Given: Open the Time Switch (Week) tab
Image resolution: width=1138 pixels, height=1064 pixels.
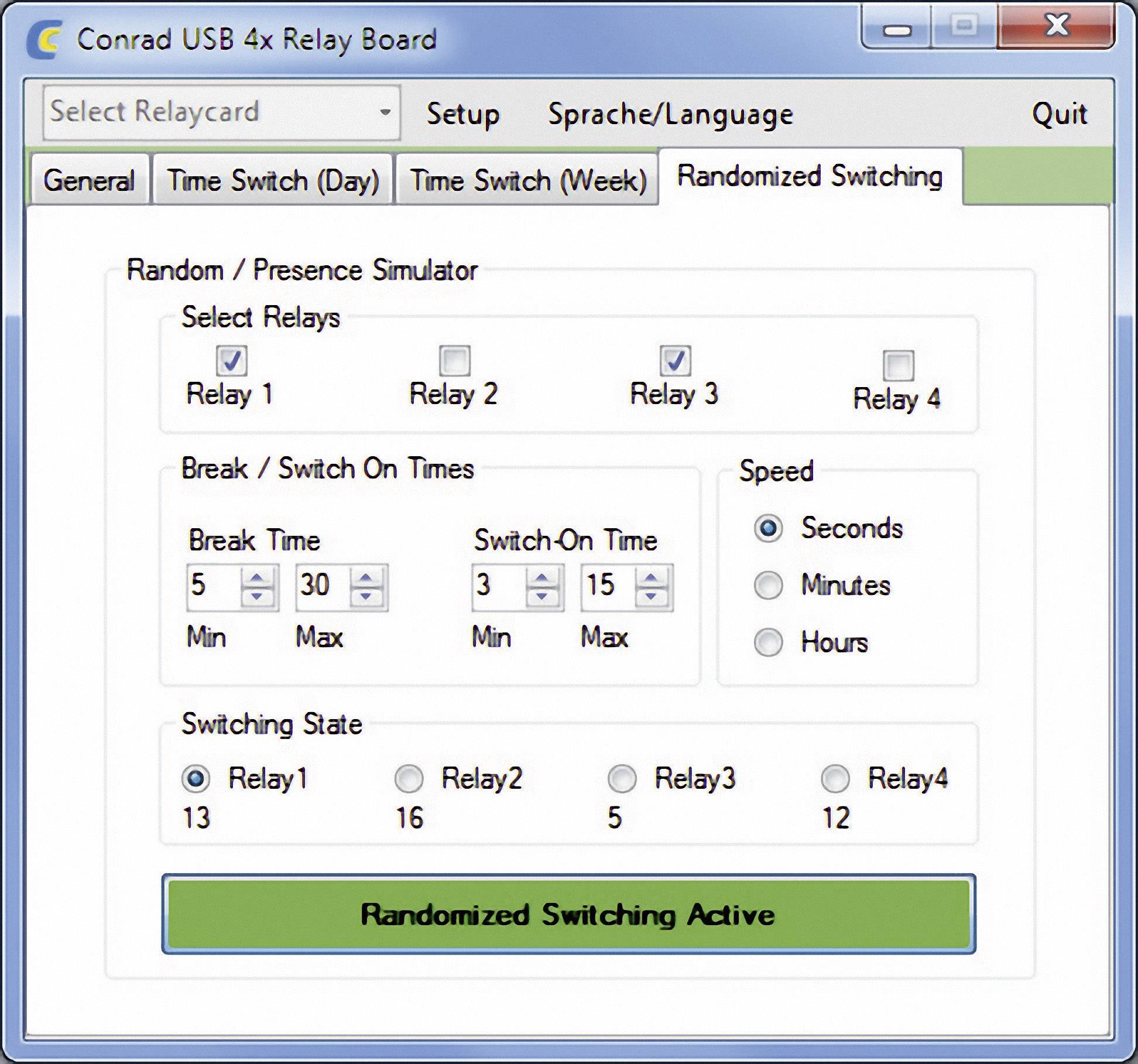Looking at the screenshot, I should coord(527,180).
